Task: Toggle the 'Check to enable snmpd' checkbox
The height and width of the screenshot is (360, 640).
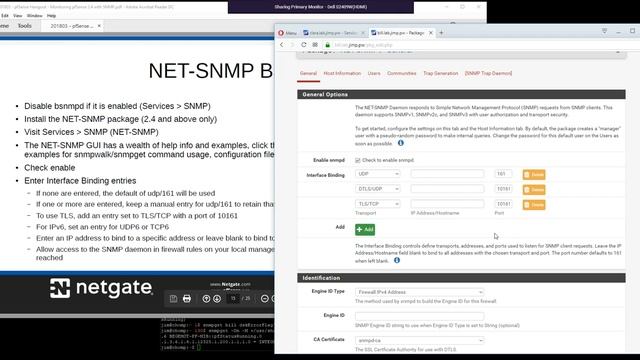Action: coord(358,160)
